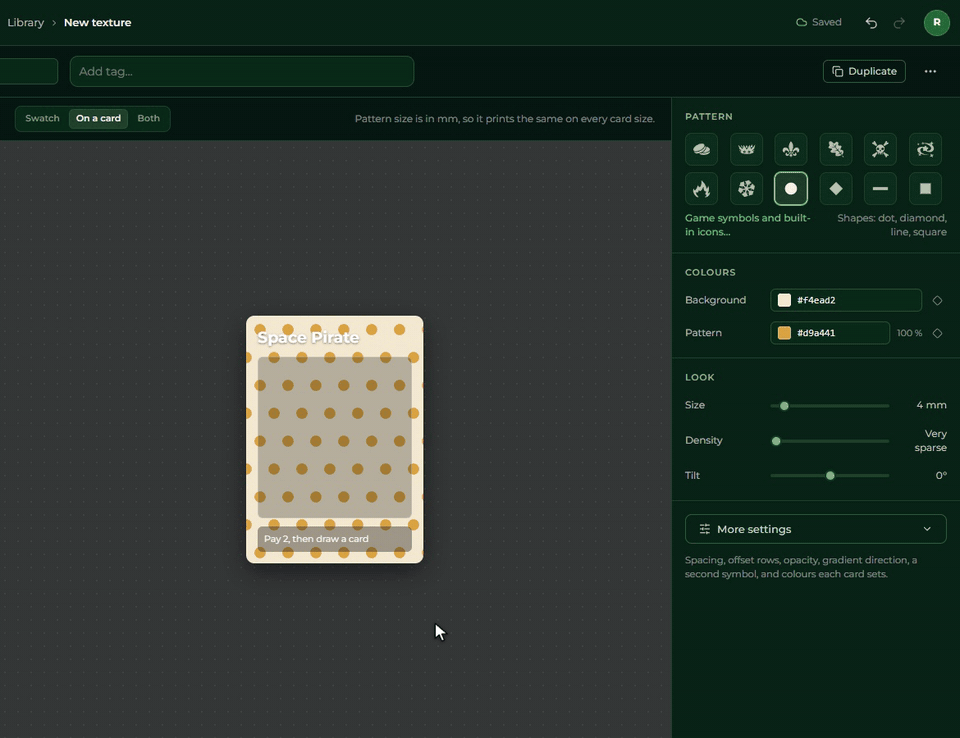Expand the More settings section
This screenshot has width=960, height=738.
(816, 529)
